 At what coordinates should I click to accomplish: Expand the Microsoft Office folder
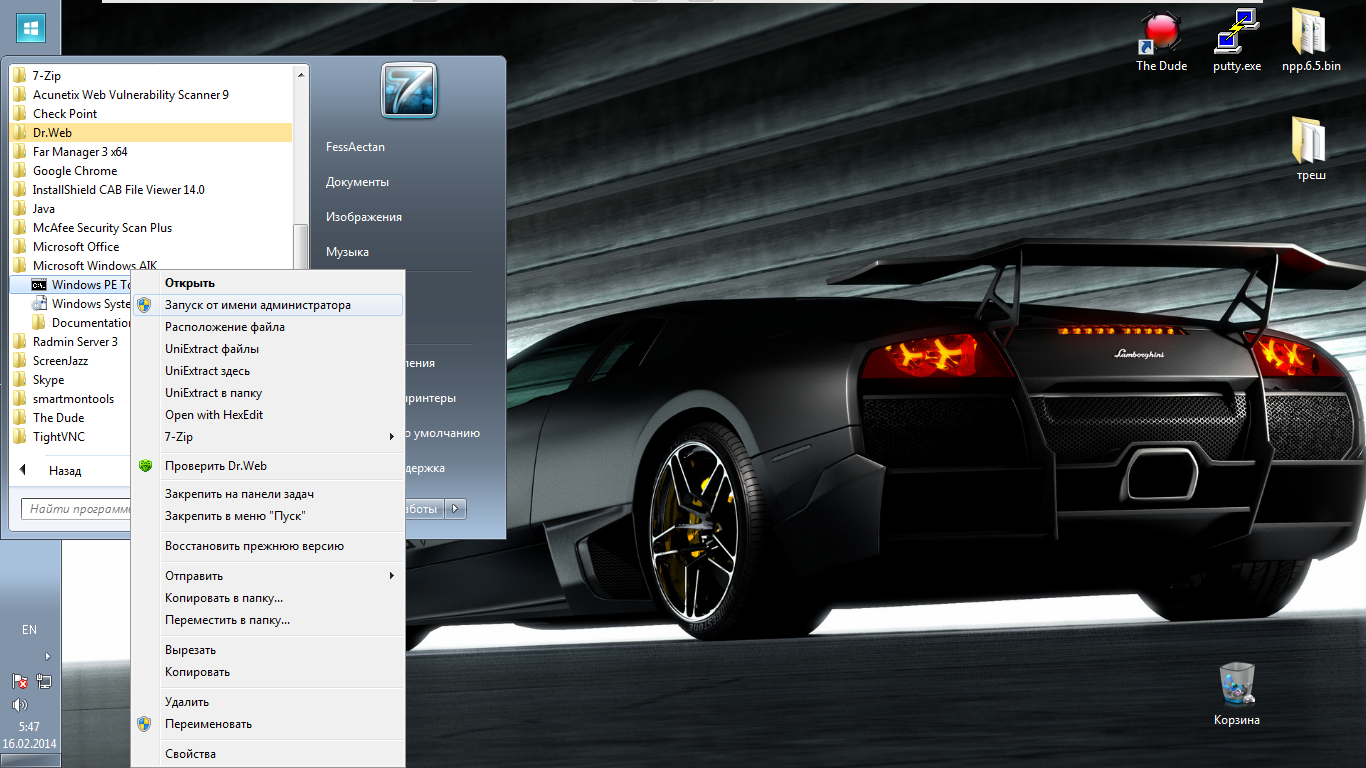click(151, 246)
